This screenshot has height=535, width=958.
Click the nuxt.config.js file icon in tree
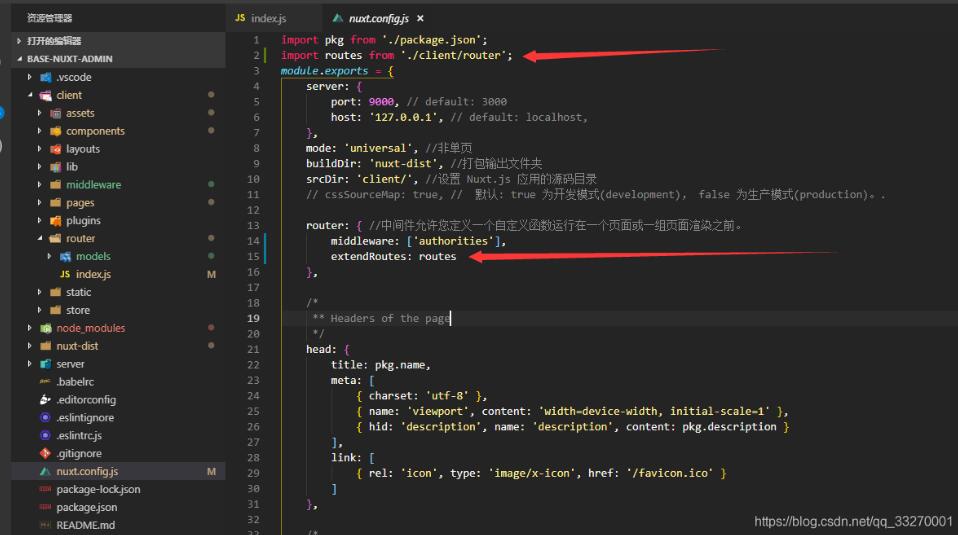pyautogui.click(x=45, y=471)
